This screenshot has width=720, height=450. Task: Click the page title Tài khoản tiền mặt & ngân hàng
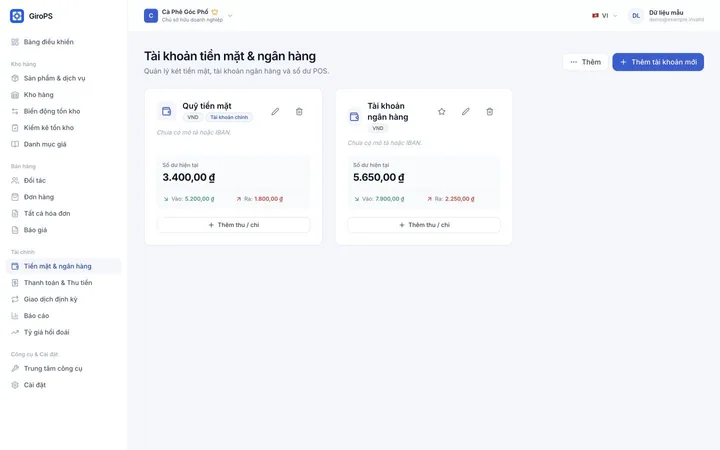[230, 56]
